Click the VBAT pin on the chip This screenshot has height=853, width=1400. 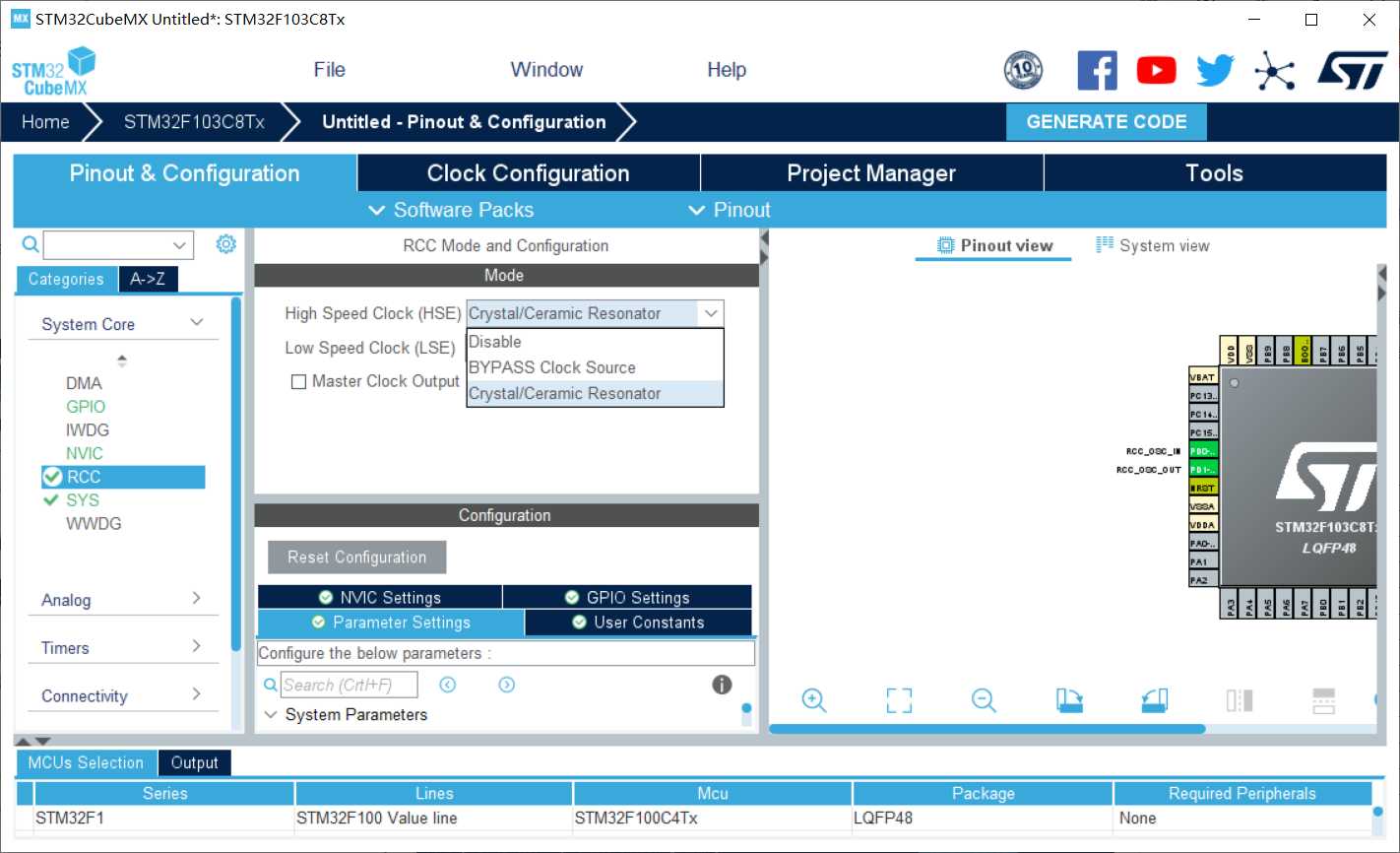(1203, 377)
